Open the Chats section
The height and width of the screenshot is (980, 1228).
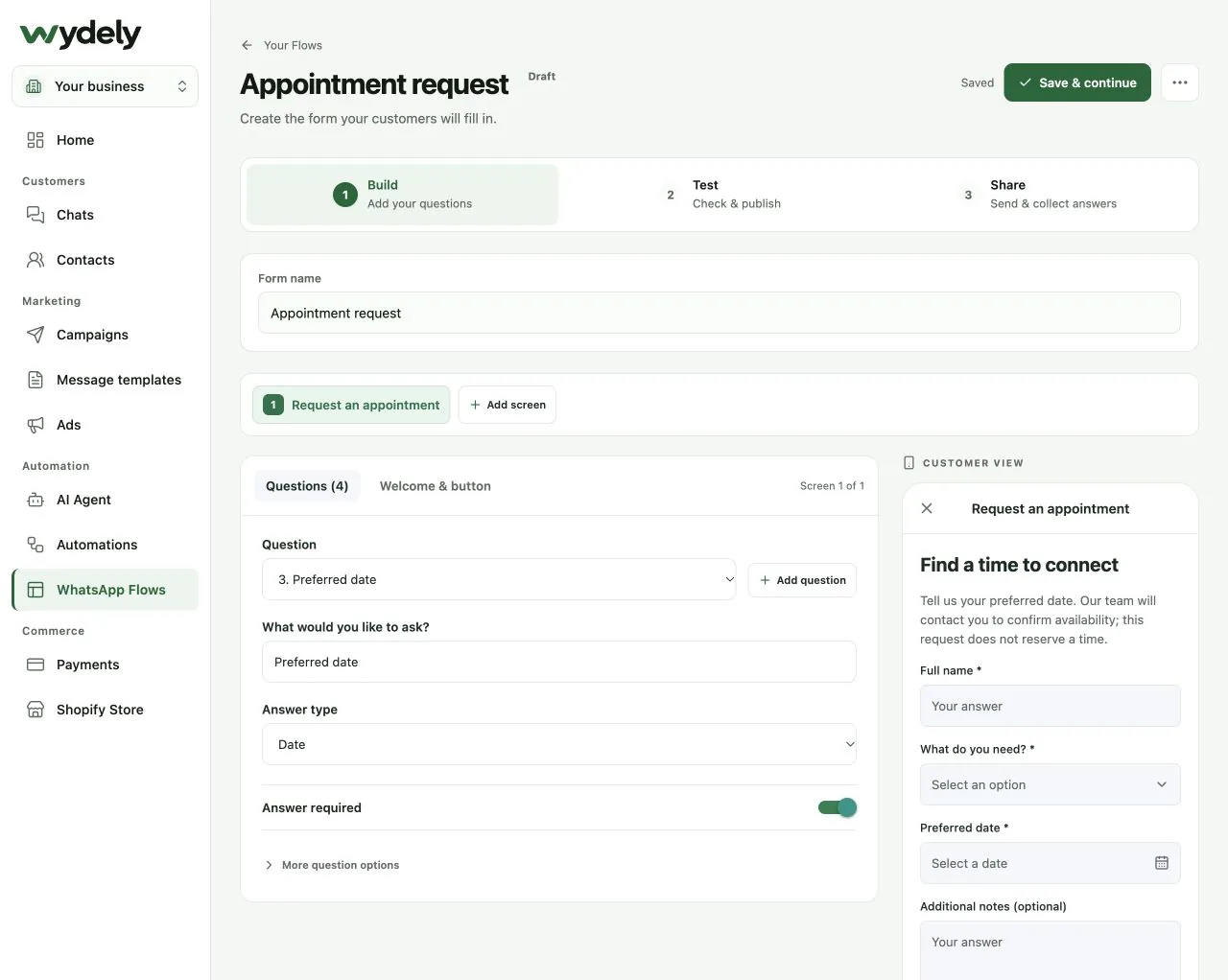[x=106, y=215]
